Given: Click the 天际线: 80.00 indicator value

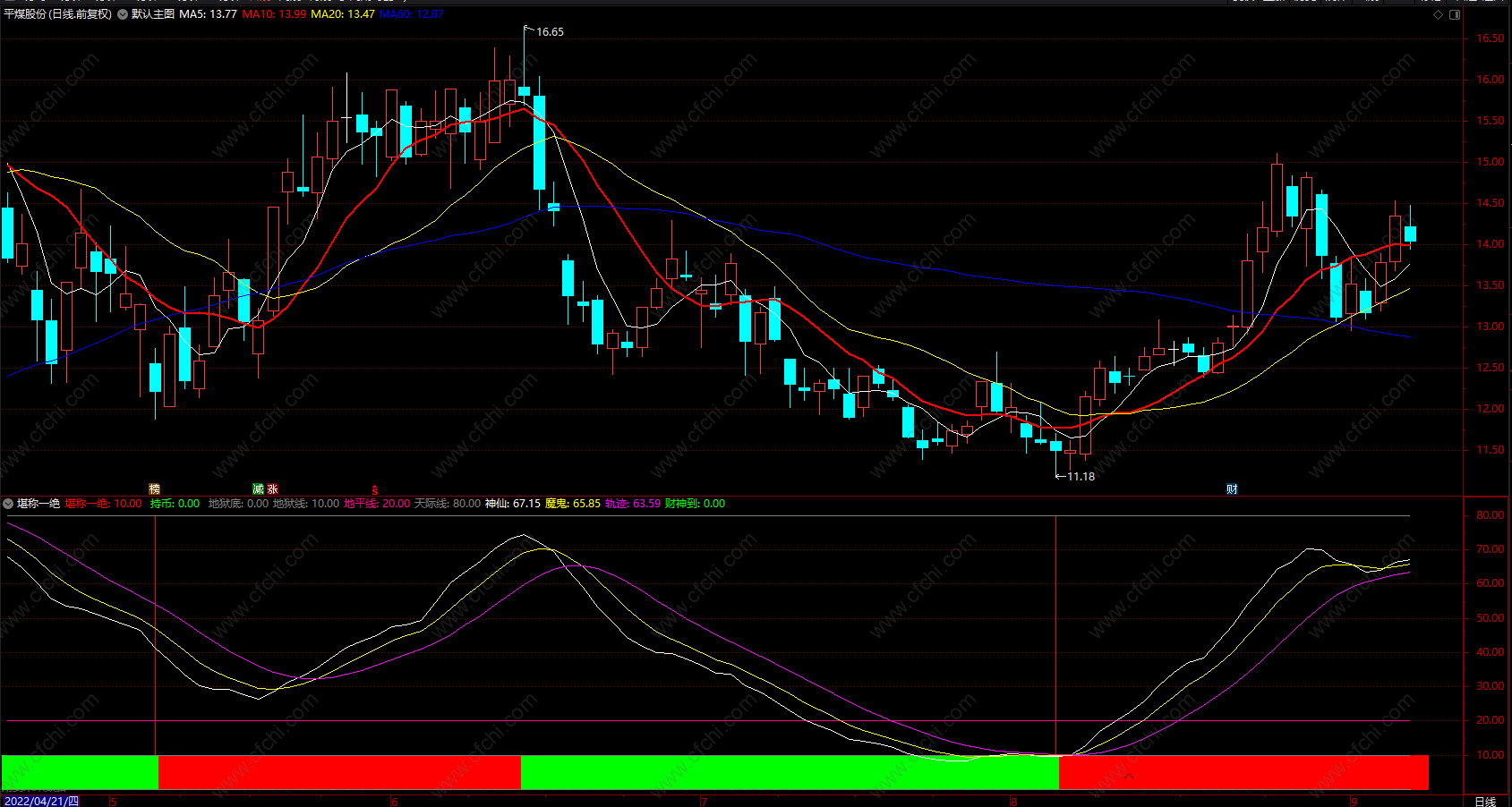Looking at the screenshot, I should tap(448, 504).
